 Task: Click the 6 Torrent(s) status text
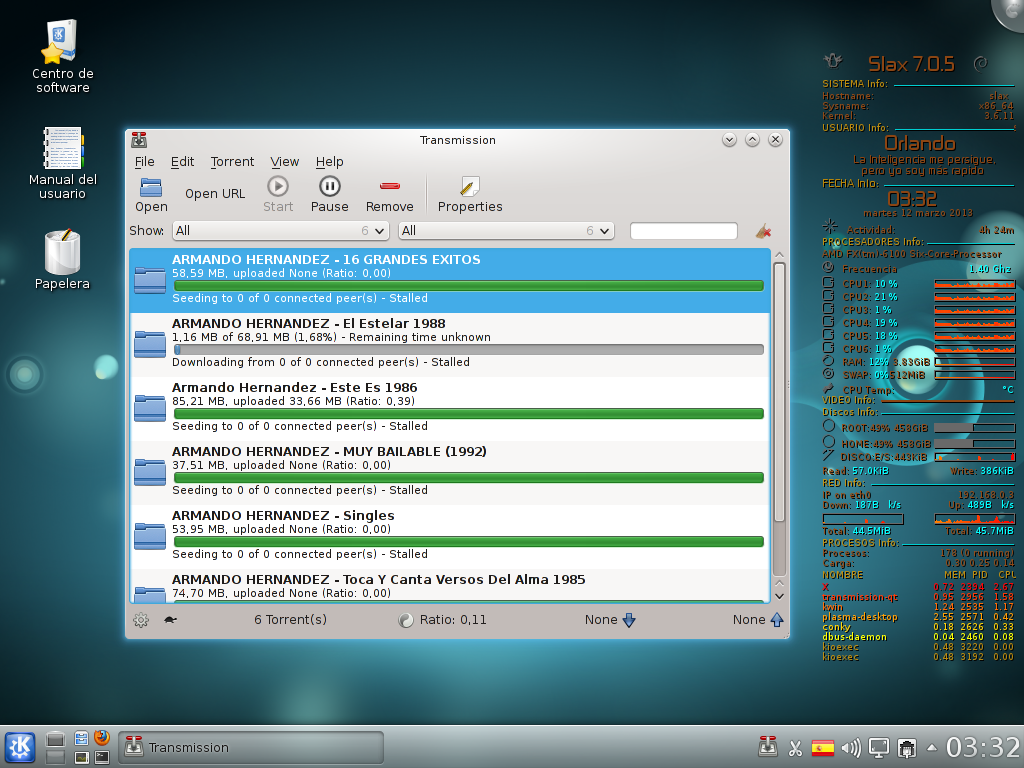(x=291, y=620)
